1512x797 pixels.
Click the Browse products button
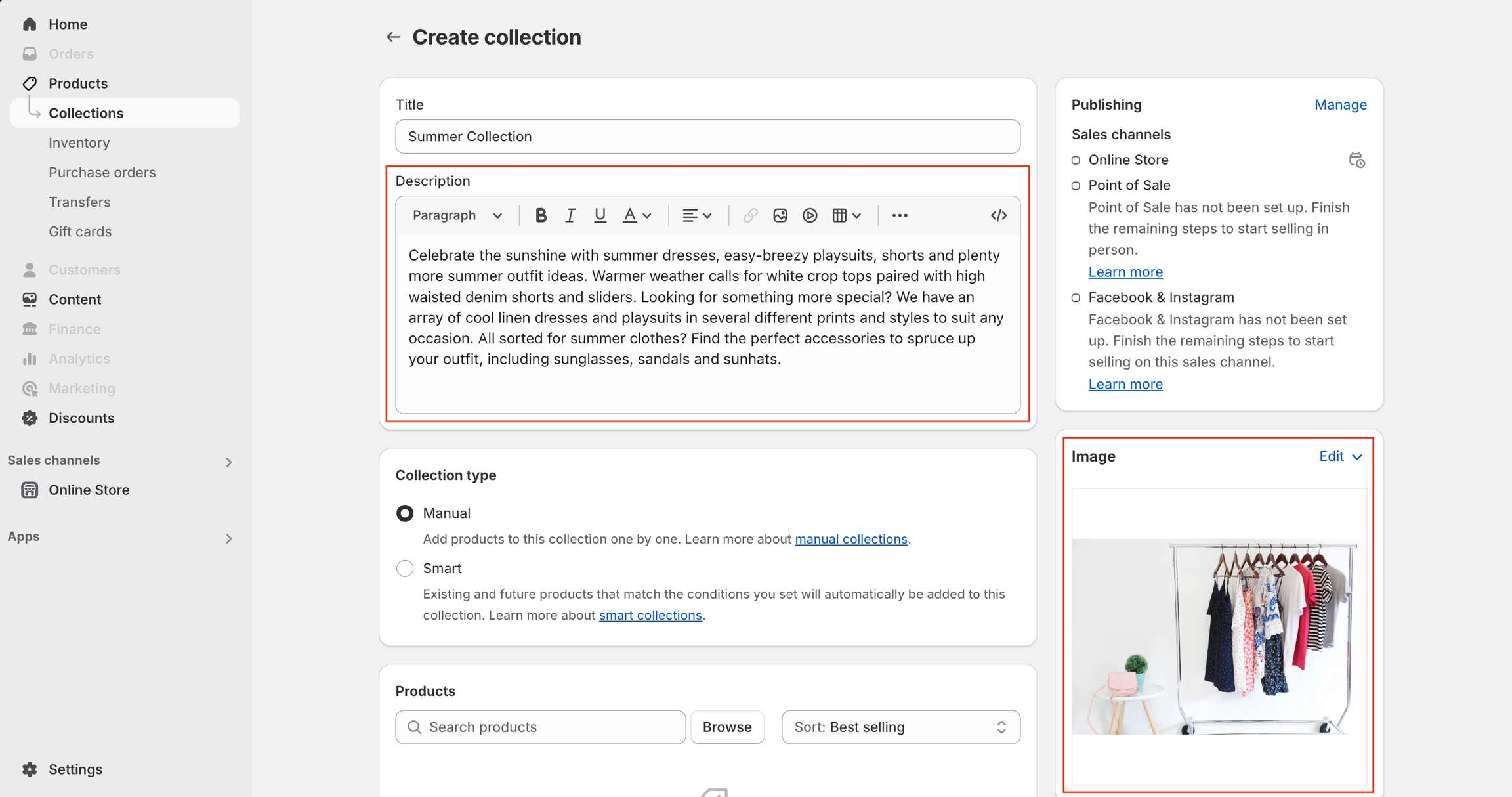726,727
